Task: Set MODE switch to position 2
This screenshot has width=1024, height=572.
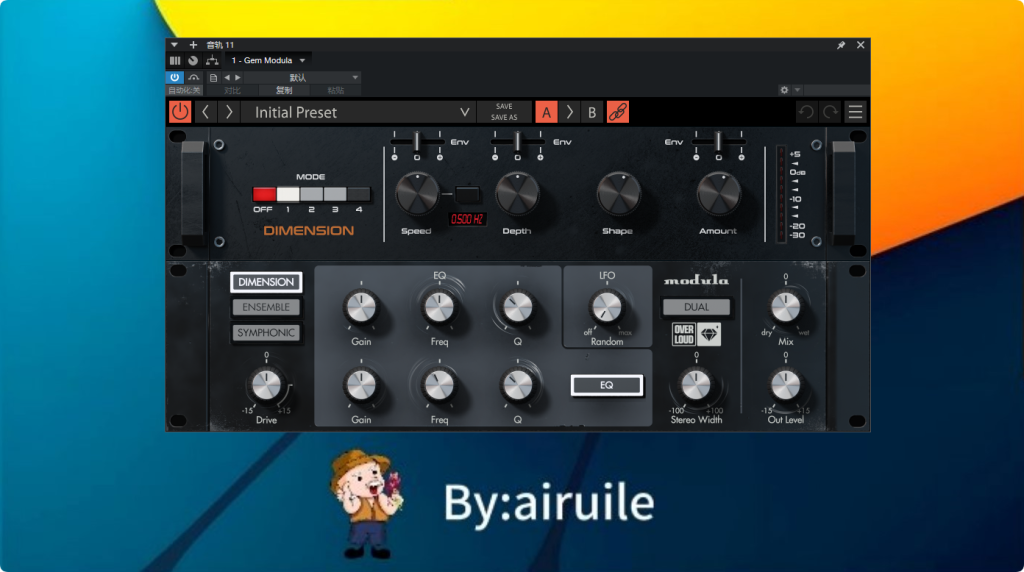Action: (x=312, y=194)
